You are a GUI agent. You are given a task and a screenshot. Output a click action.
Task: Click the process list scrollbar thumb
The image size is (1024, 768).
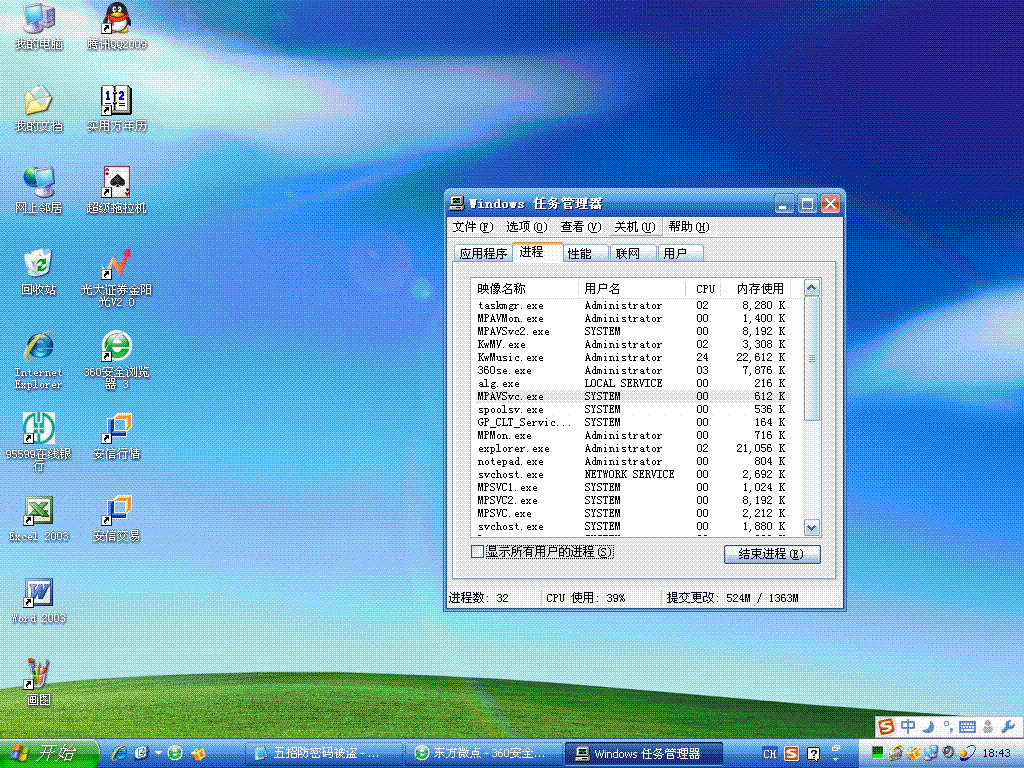(812, 359)
